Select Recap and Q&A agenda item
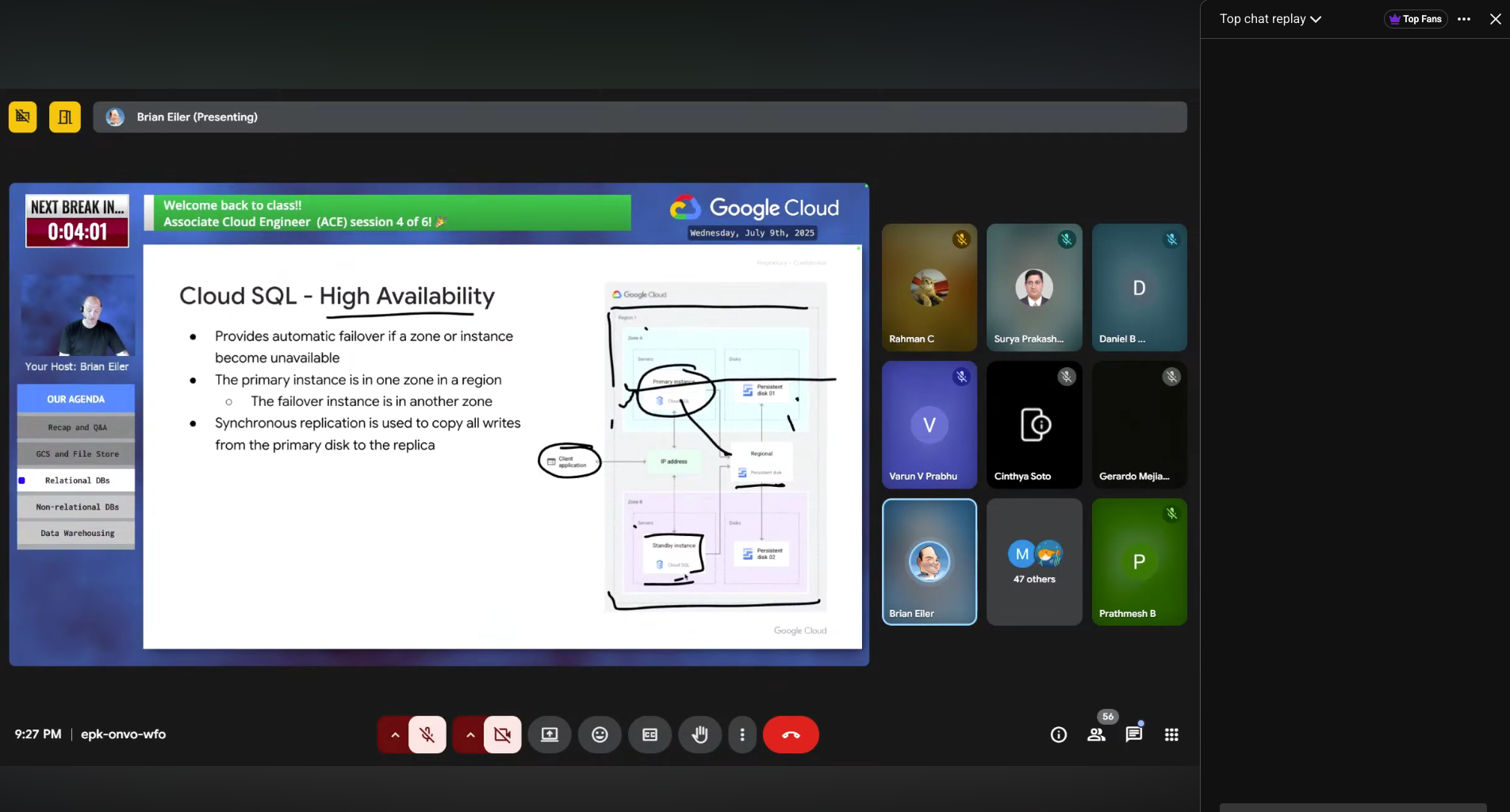The width and height of the screenshot is (1510, 812). [x=76, y=427]
